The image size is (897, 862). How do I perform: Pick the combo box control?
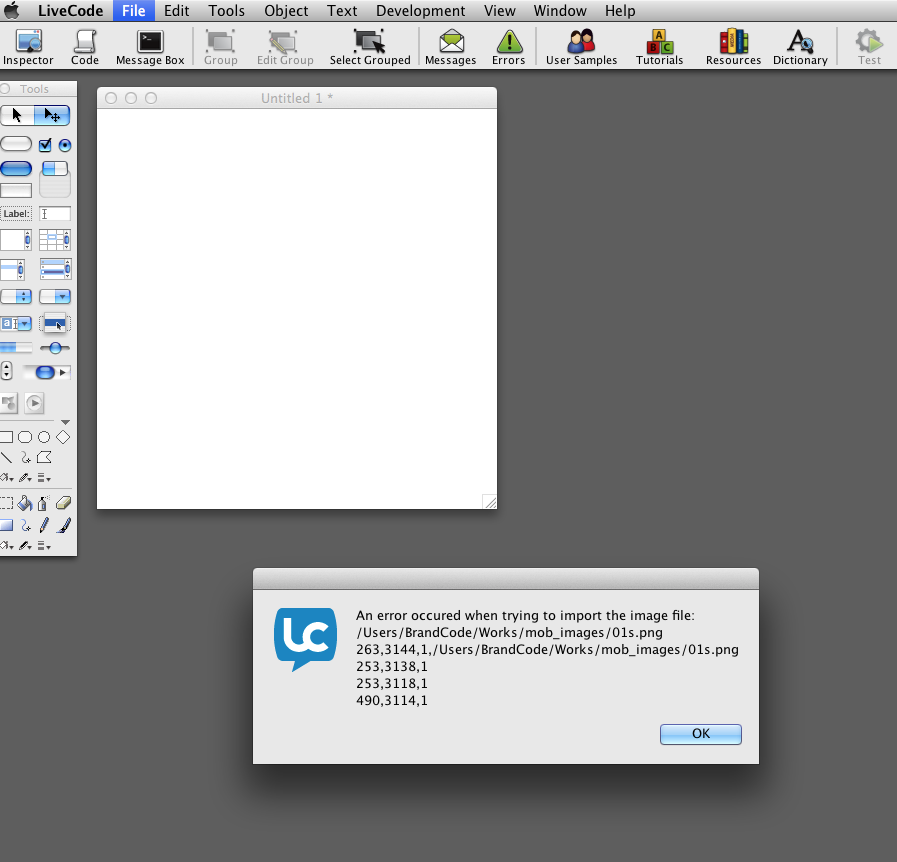[x=16, y=324]
